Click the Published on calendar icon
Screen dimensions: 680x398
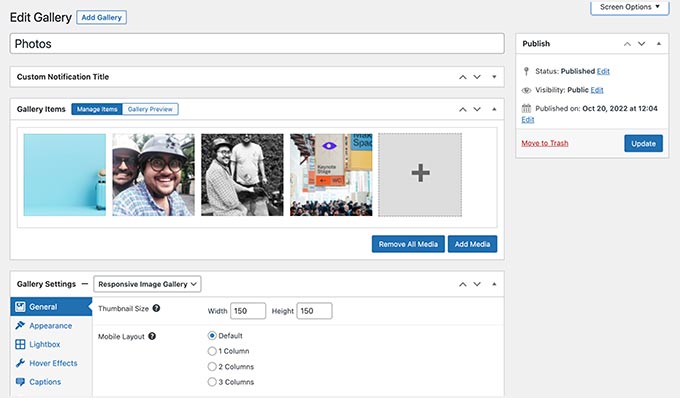coord(526,108)
